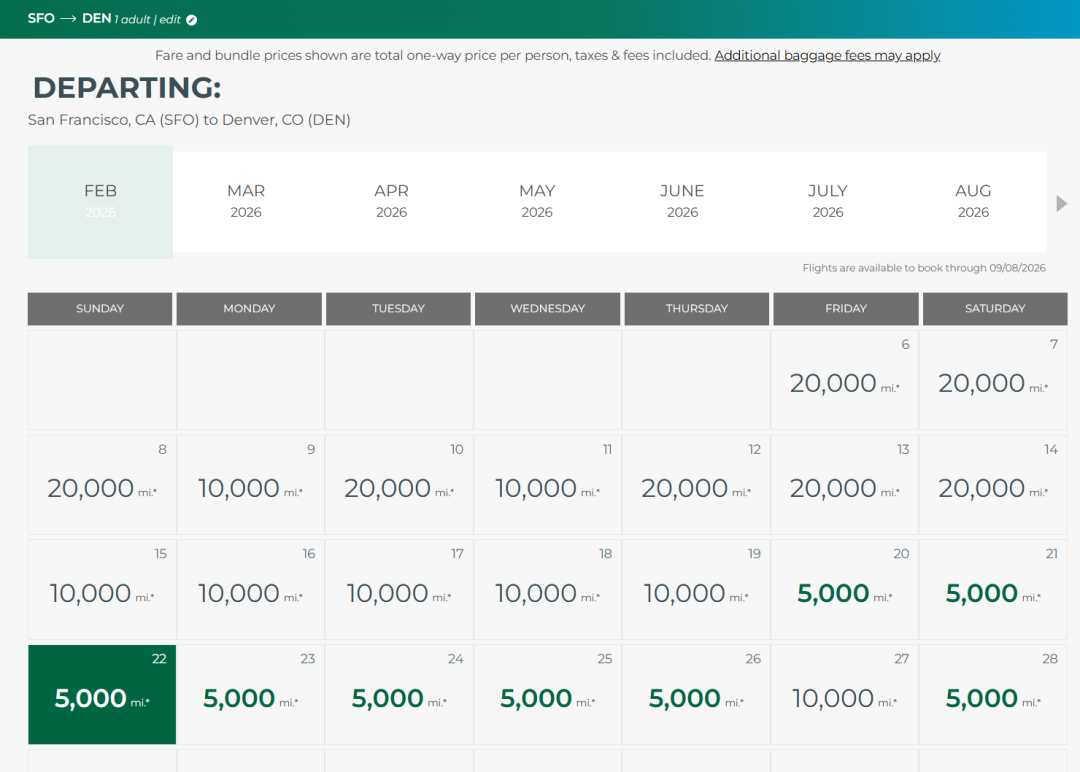Click the SFO to DEN route text
The height and width of the screenshot is (772, 1080).
pos(69,19)
